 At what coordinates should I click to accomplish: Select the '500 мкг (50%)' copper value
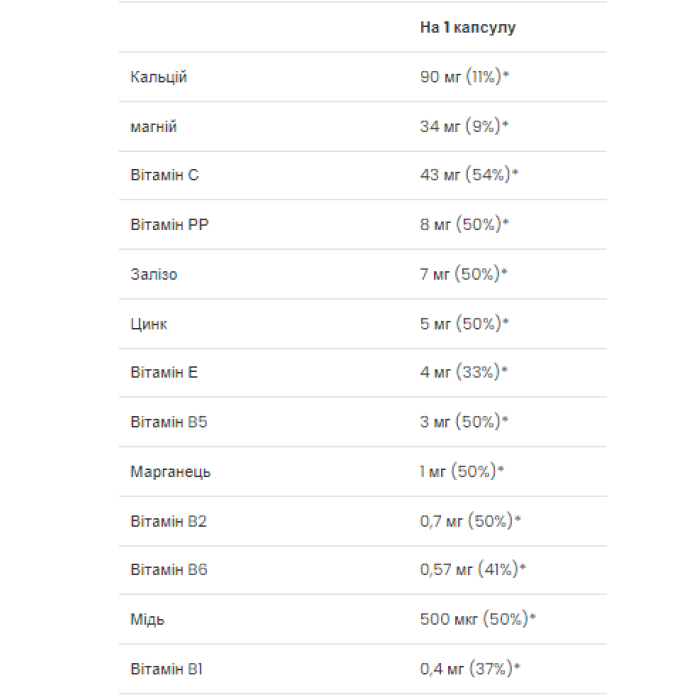point(478,619)
